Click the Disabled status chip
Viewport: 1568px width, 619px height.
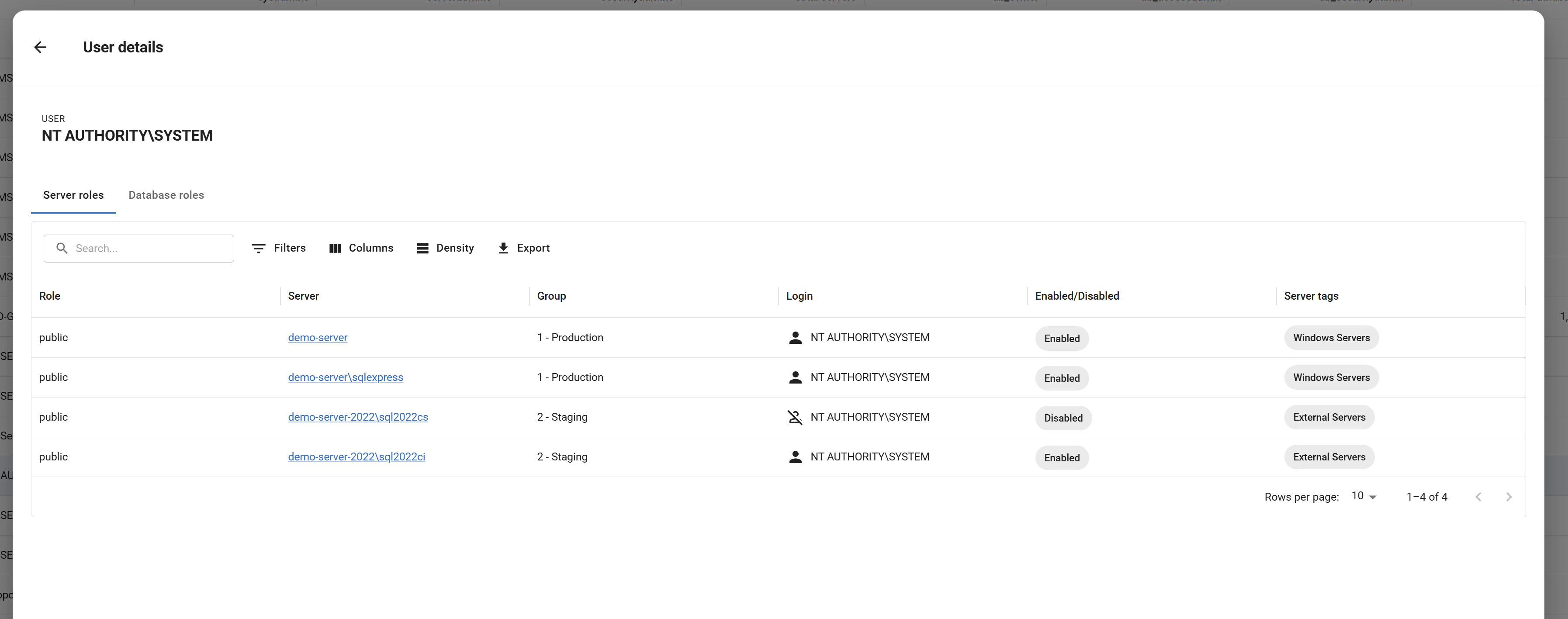click(x=1063, y=418)
